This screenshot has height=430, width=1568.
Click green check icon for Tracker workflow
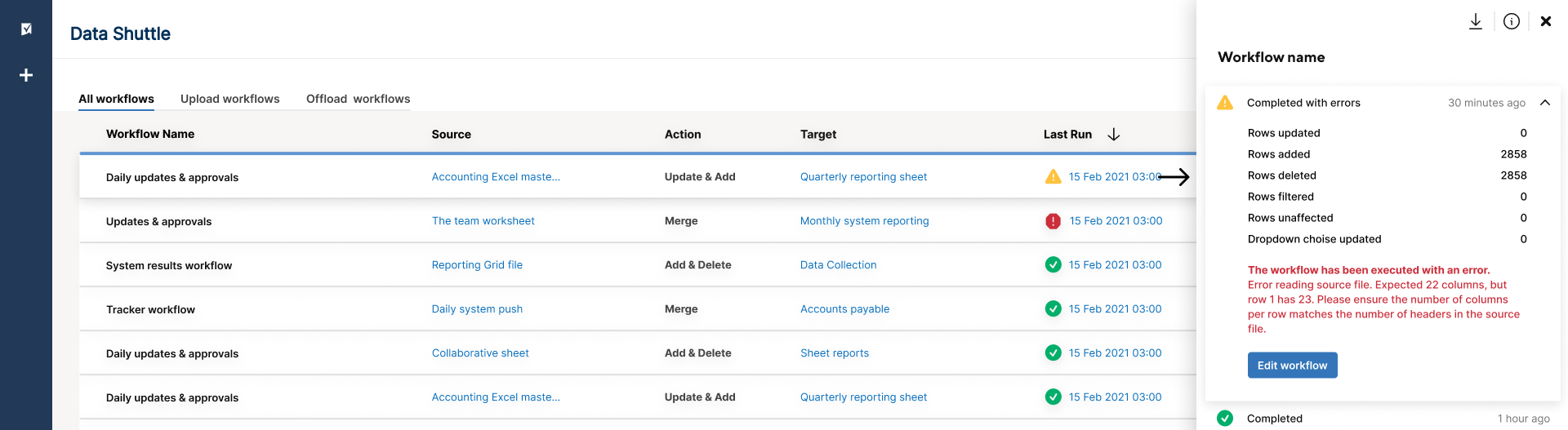click(x=1053, y=308)
